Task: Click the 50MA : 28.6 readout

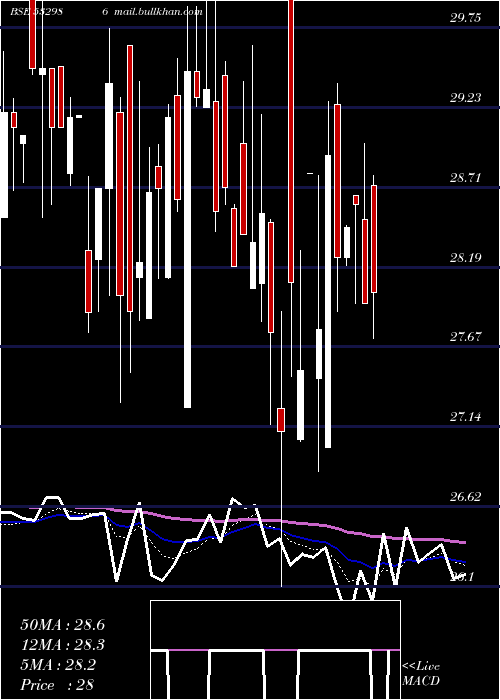Action: click(x=62, y=625)
